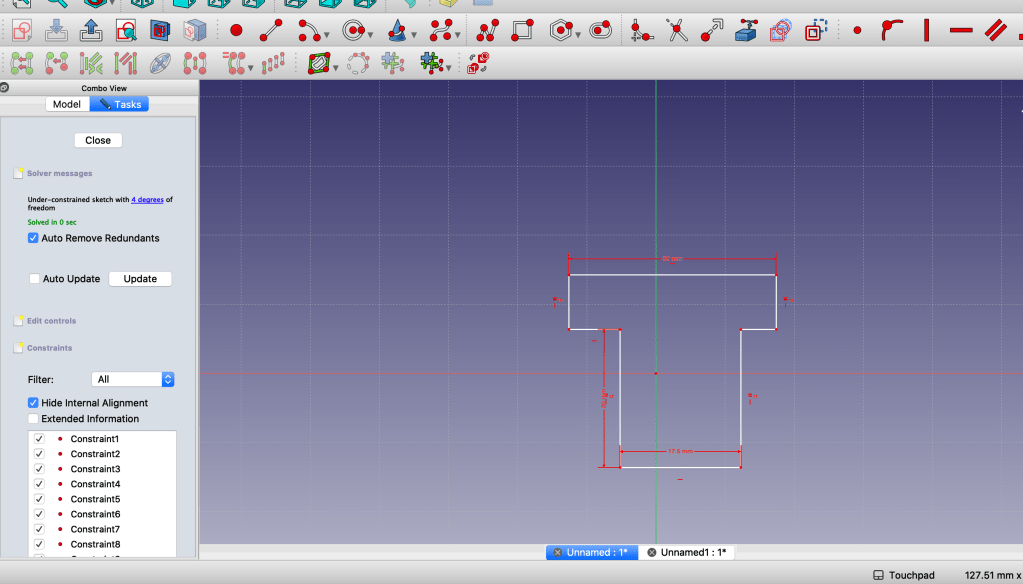Uncheck Auto Remove Redundants
Viewport: 1023px width, 584px height.
pyautogui.click(x=34, y=238)
